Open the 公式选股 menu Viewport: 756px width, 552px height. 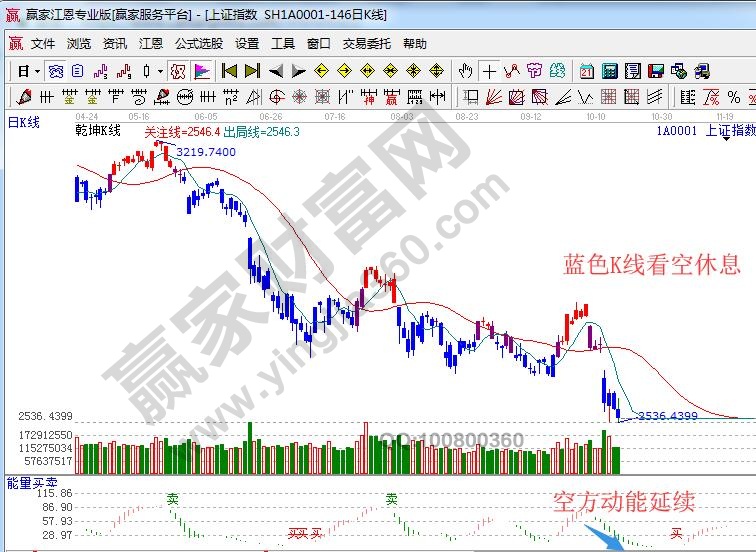pos(199,44)
